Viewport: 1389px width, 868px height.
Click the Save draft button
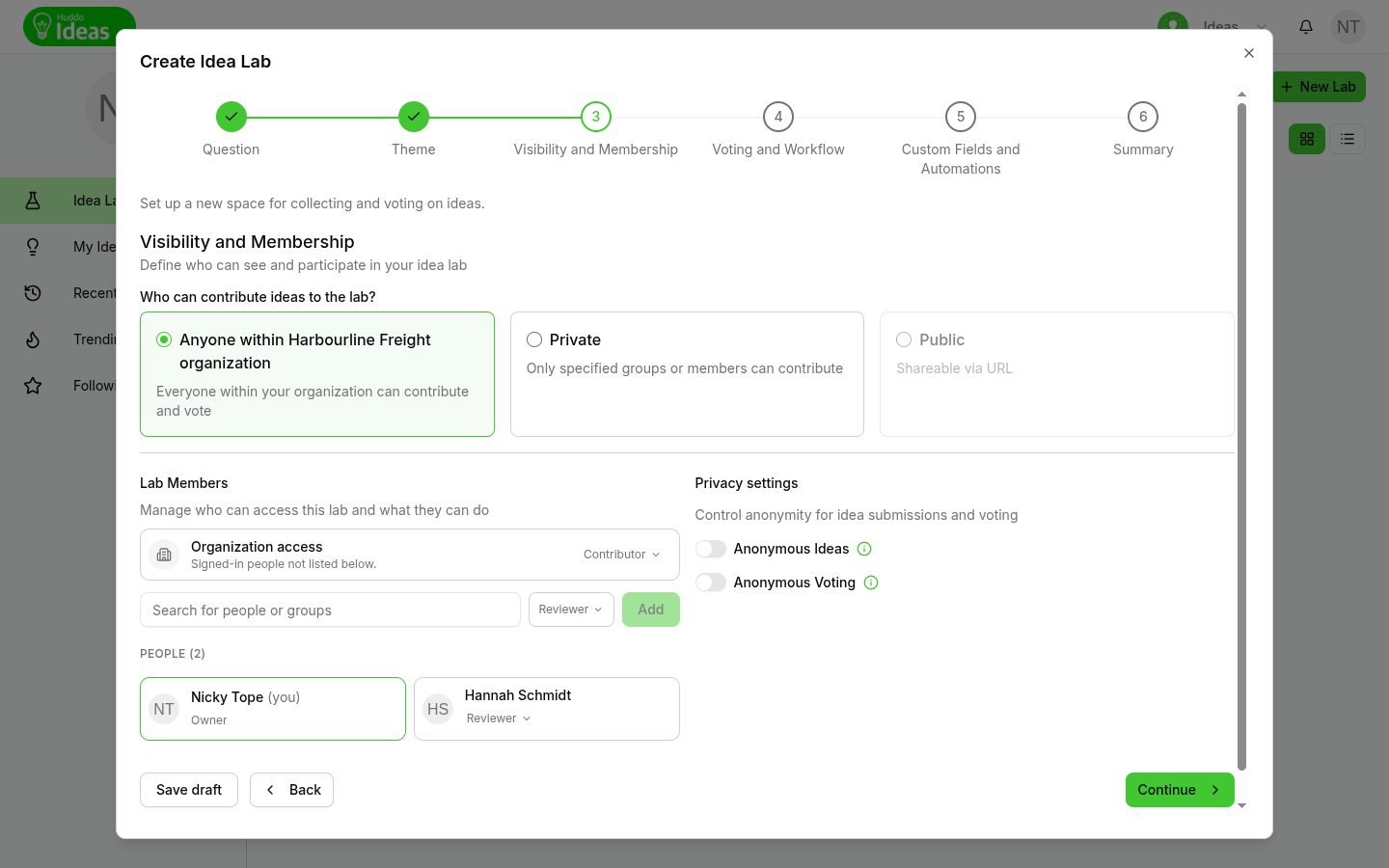189,790
